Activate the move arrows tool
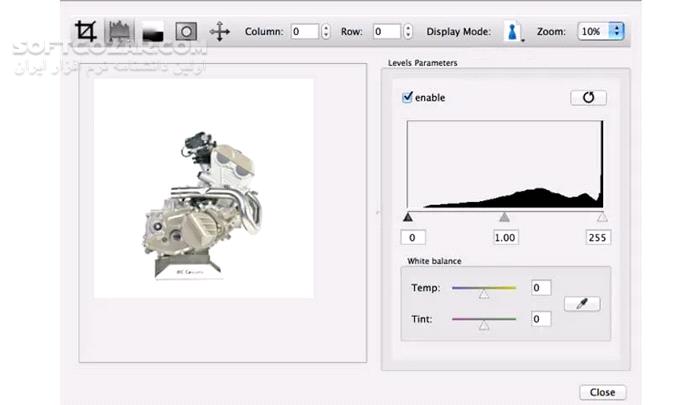 pyautogui.click(x=220, y=32)
